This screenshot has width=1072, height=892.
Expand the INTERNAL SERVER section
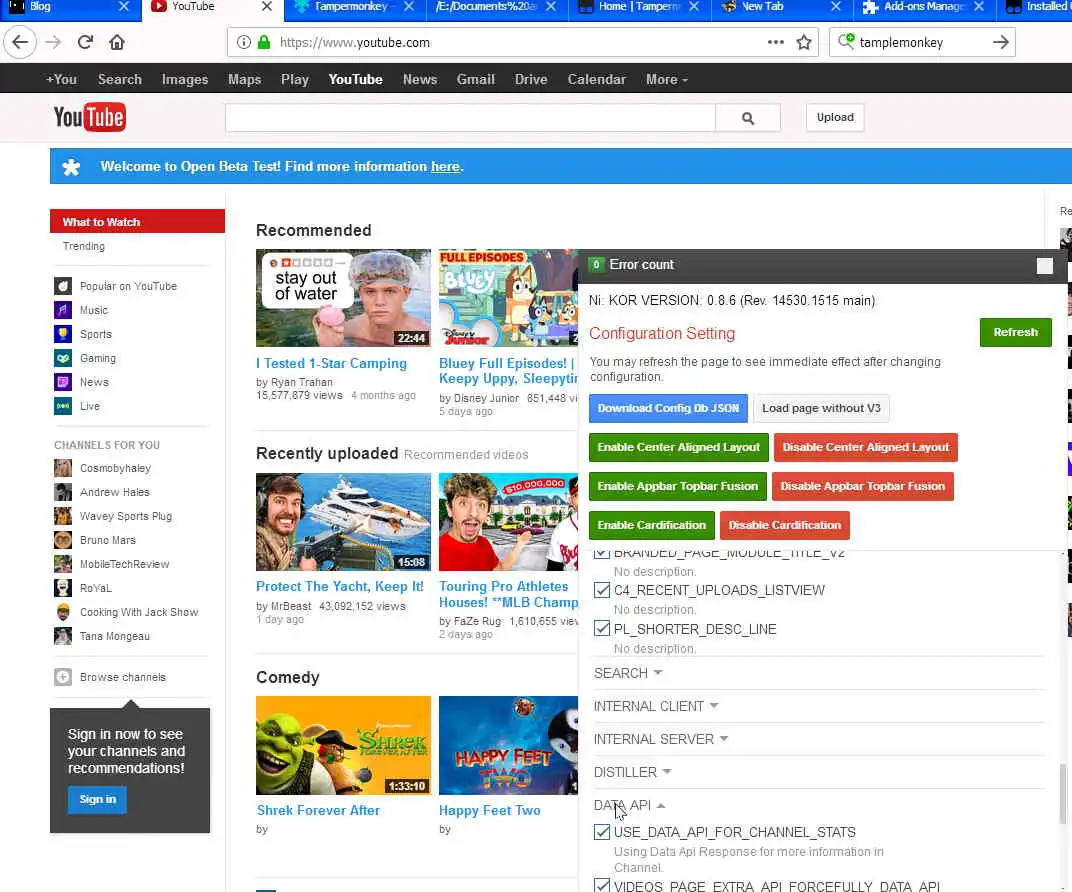(660, 739)
